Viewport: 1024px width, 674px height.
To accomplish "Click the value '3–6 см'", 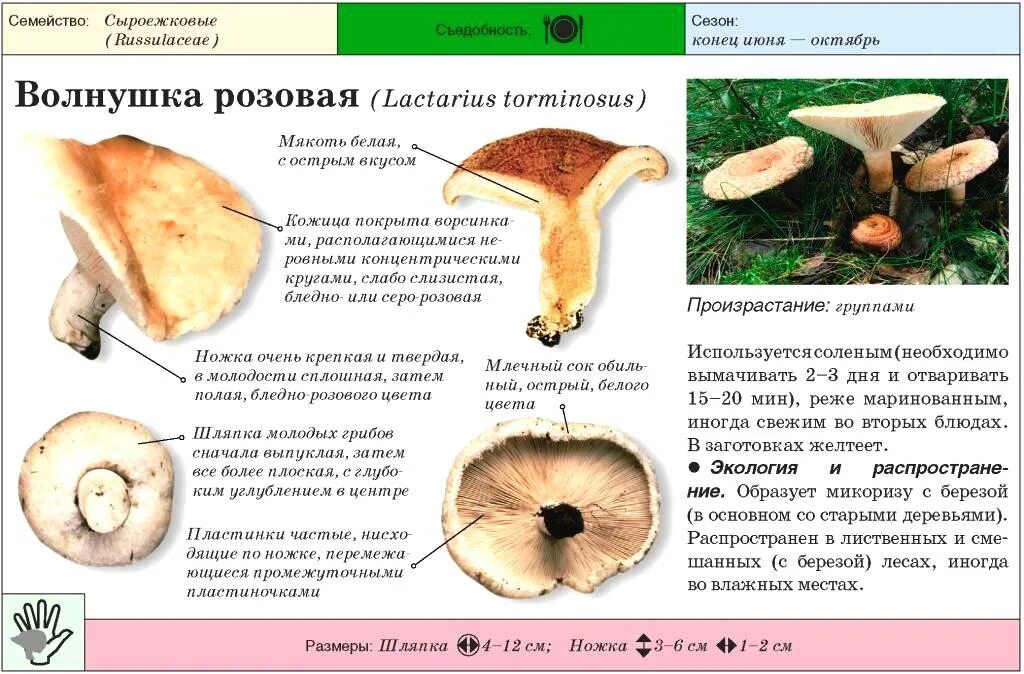I will tap(680, 646).
